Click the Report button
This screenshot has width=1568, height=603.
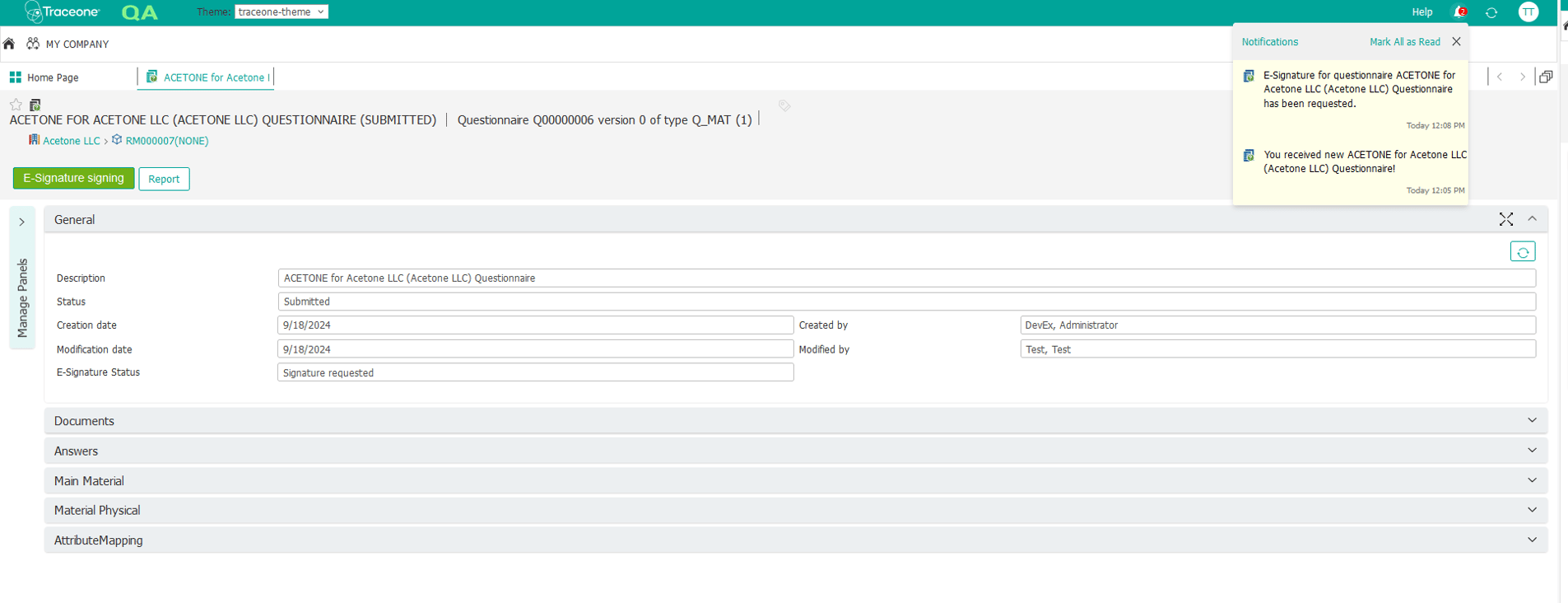[164, 179]
